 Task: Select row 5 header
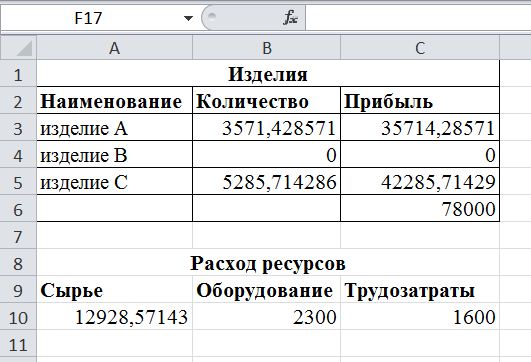point(18,182)
